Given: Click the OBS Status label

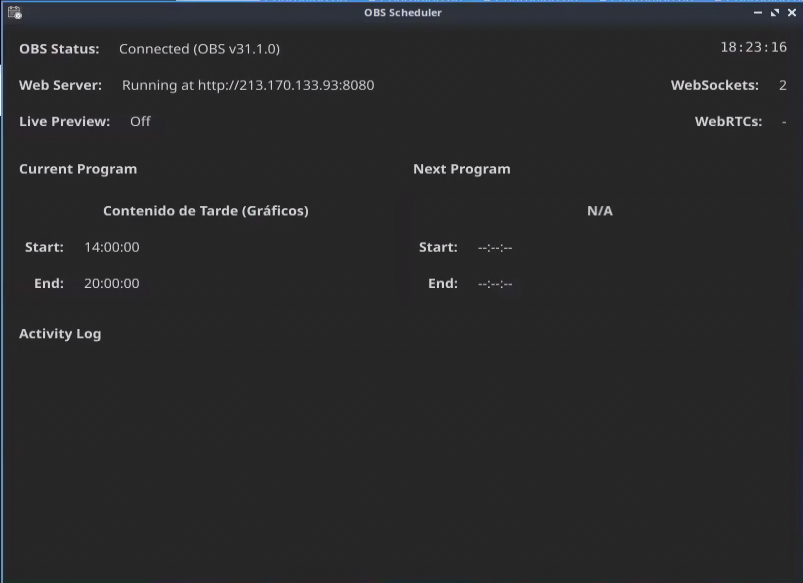Looking at the screenshot, I should point(59,49).
